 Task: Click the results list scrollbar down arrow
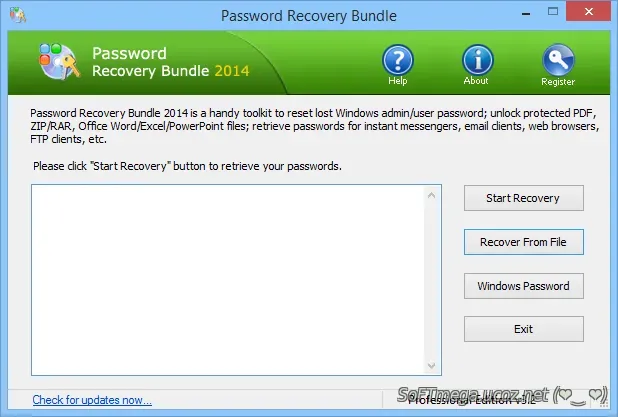click(432, 365)
